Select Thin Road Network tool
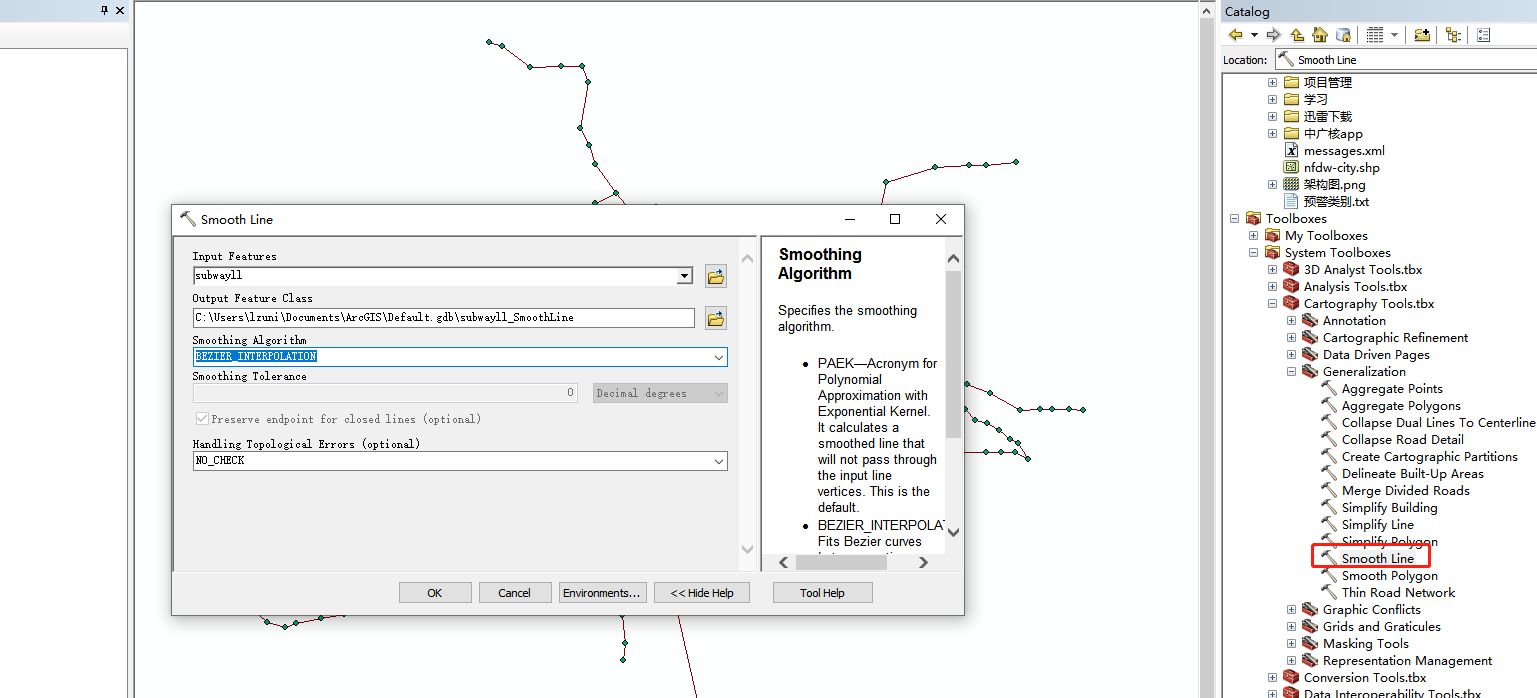 [1398, 592]
